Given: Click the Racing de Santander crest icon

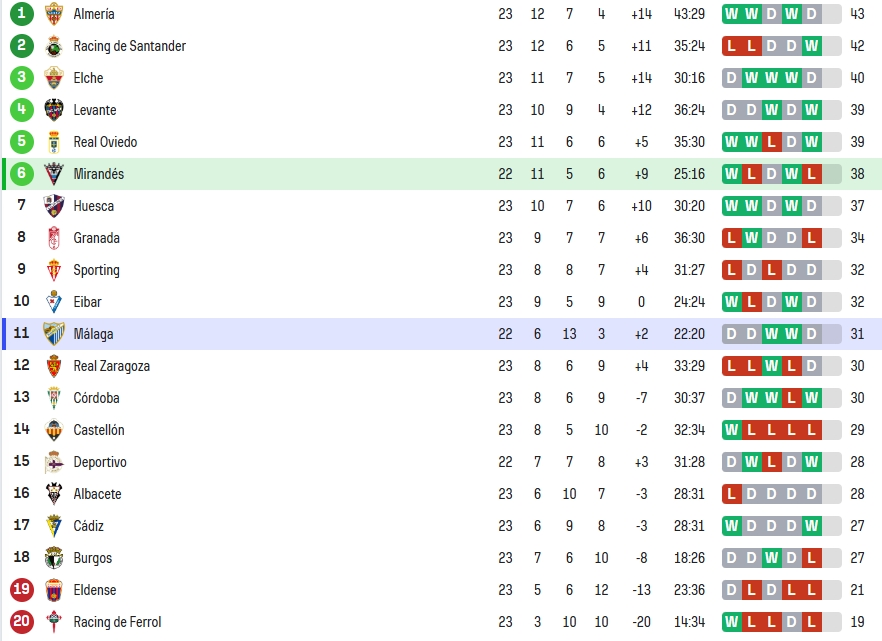Looking at the screenshot, I should point(54,46).
